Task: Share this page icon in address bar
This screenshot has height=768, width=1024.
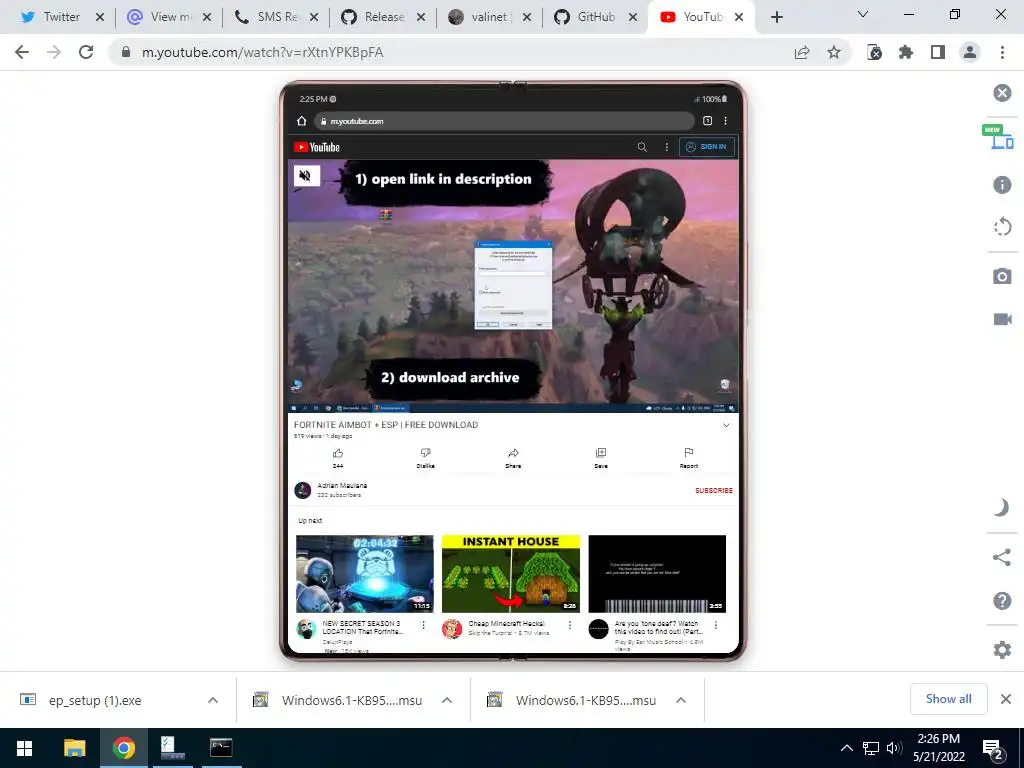Action: [802, 52]
